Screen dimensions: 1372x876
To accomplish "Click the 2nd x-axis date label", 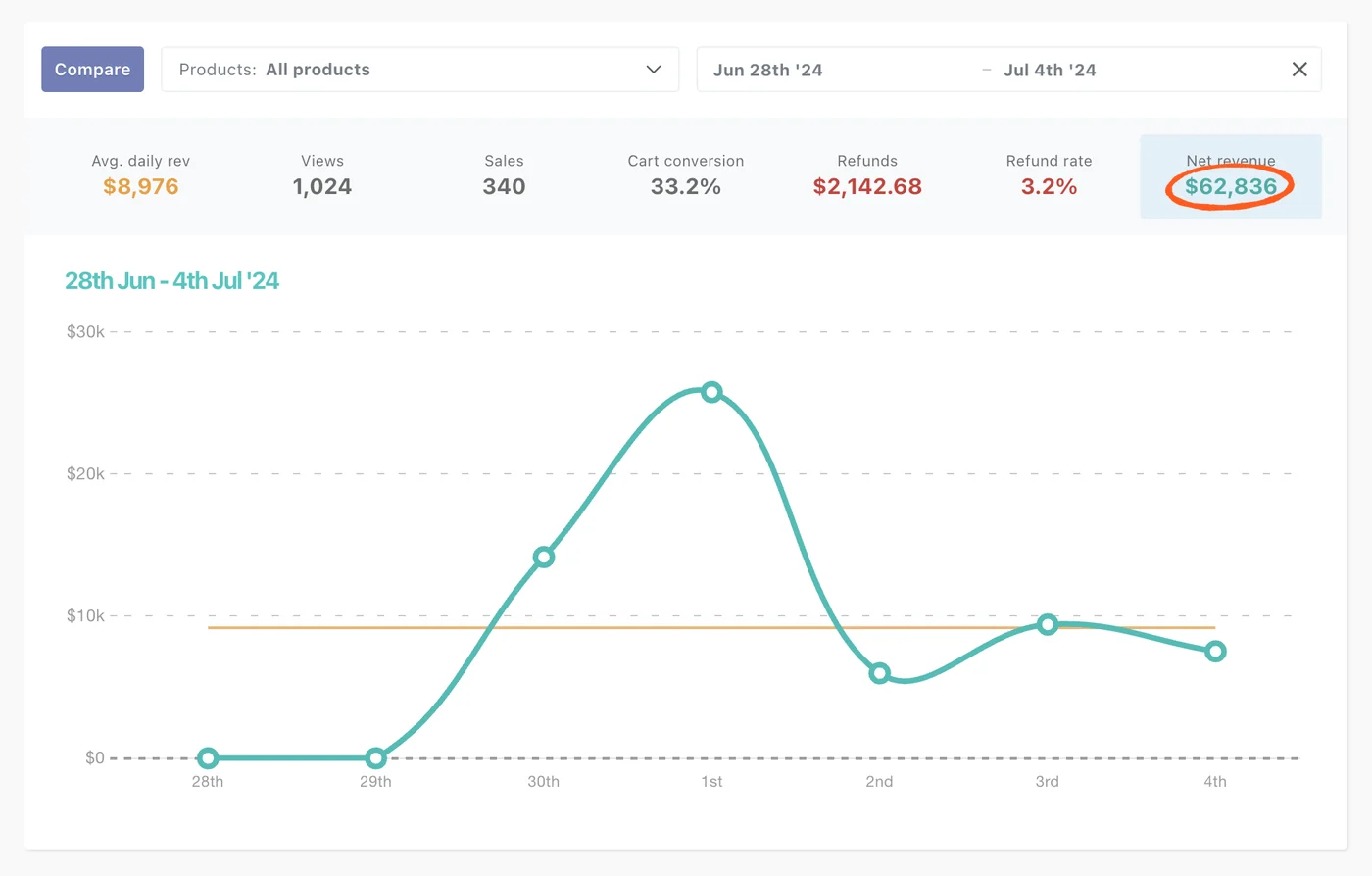I will coord(879,782).
